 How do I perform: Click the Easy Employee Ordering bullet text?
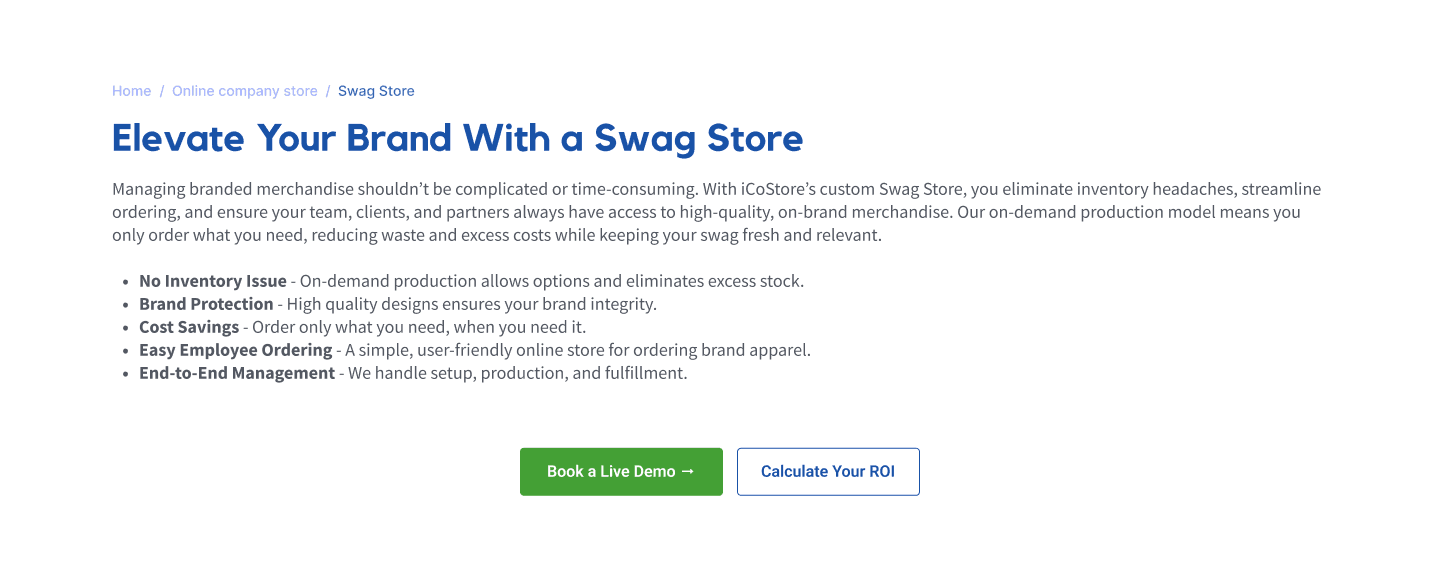pos(236,350)
